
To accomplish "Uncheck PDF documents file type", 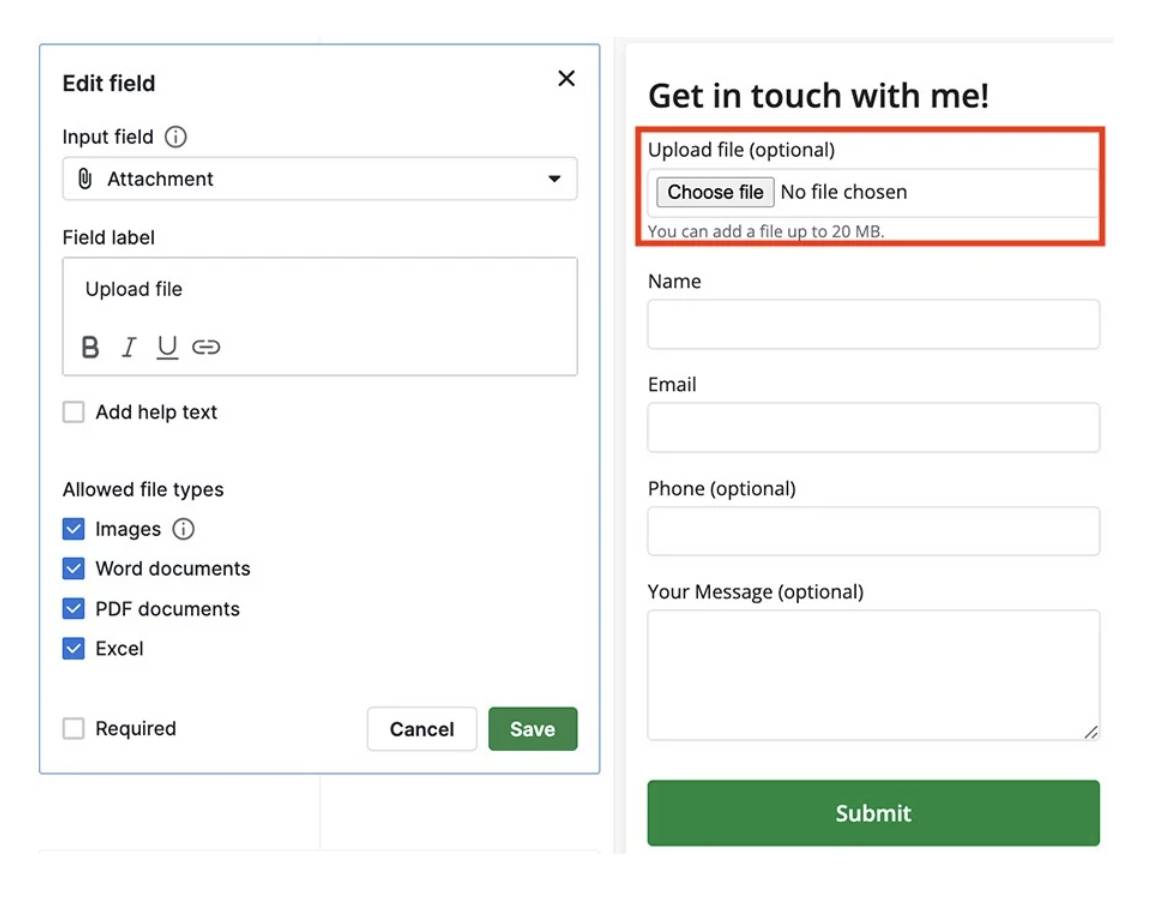I will point(74,609).
